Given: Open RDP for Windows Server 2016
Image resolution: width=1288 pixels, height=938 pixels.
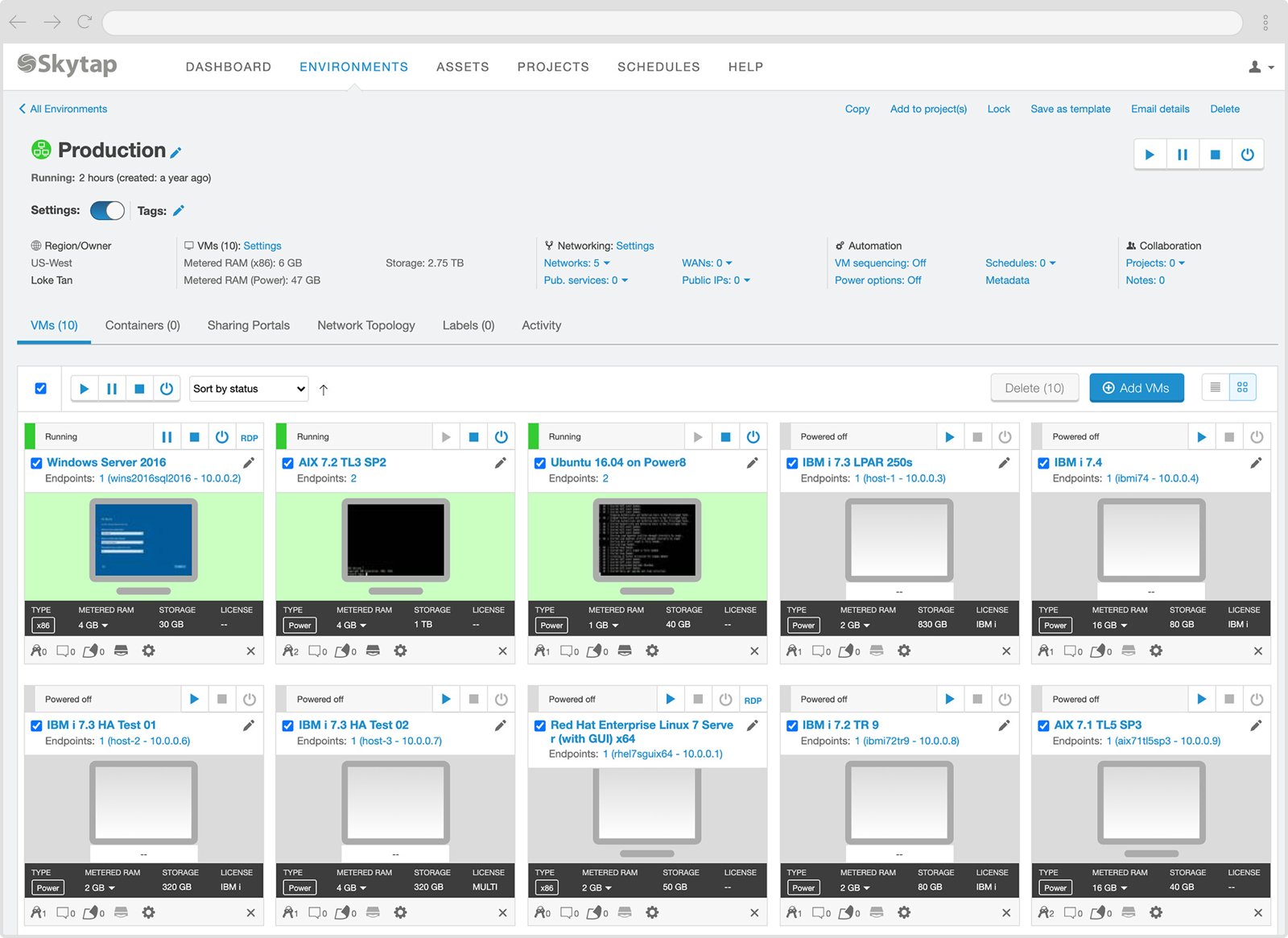Looking at the screenshot, I should click(250, 438).
